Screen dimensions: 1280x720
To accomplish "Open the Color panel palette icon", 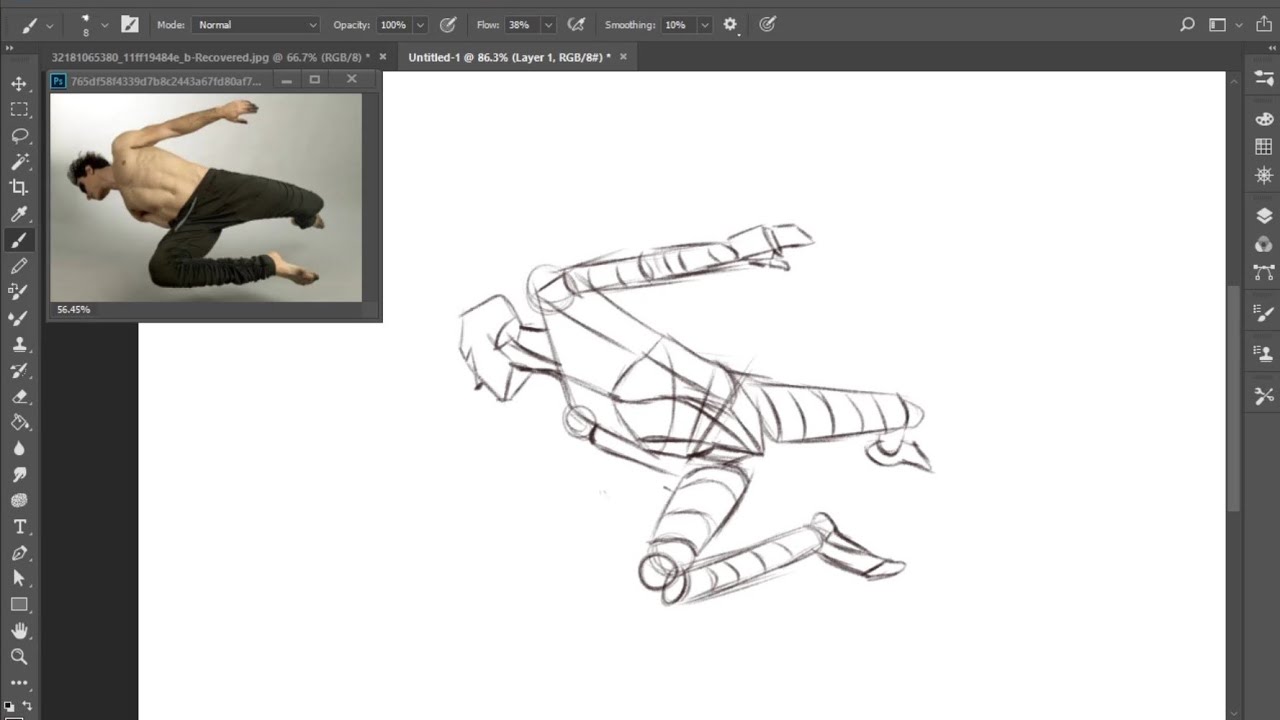I will (x=1264, y=119).
